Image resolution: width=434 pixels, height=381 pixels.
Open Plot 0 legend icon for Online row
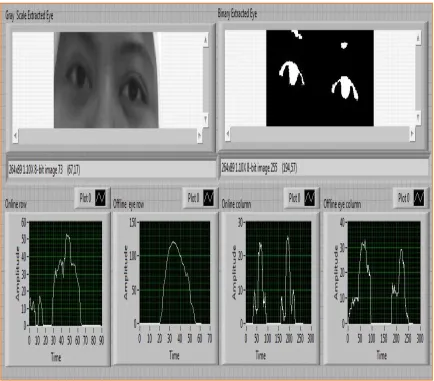pyautogui.click(x=100, y=198)
